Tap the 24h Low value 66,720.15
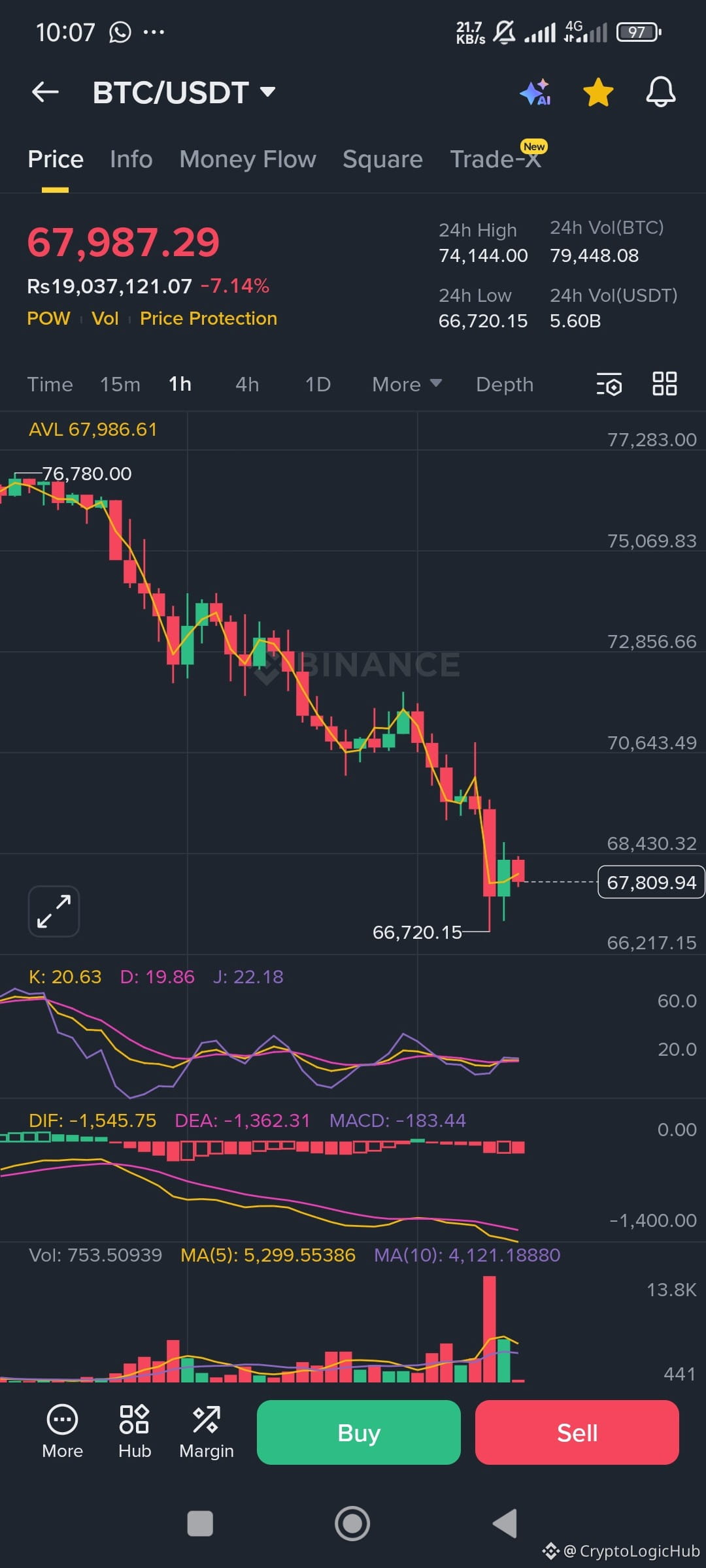Screen dimensions: 706x1568 pos(482,321)
